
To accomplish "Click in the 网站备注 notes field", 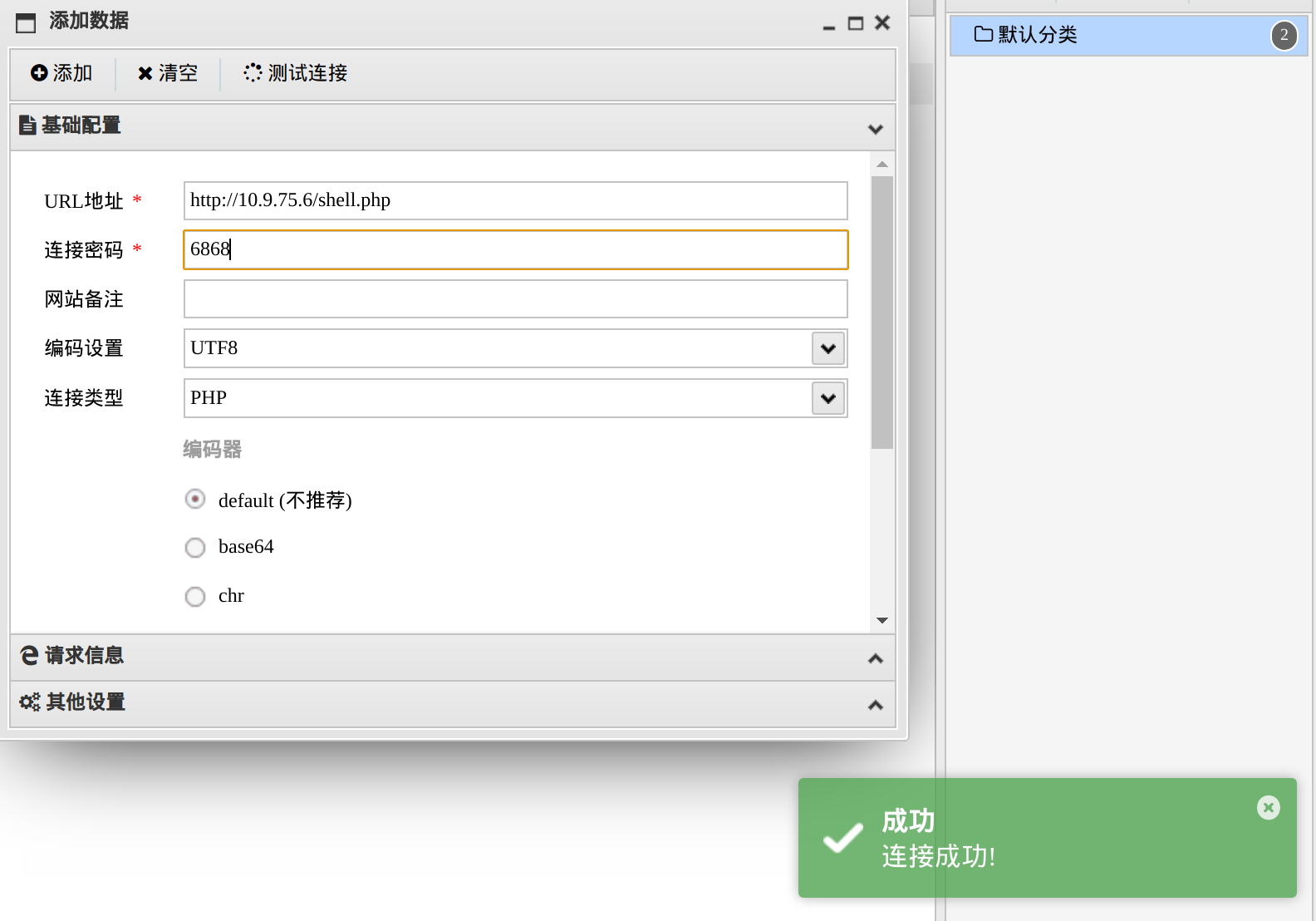I will click(515, 298).
